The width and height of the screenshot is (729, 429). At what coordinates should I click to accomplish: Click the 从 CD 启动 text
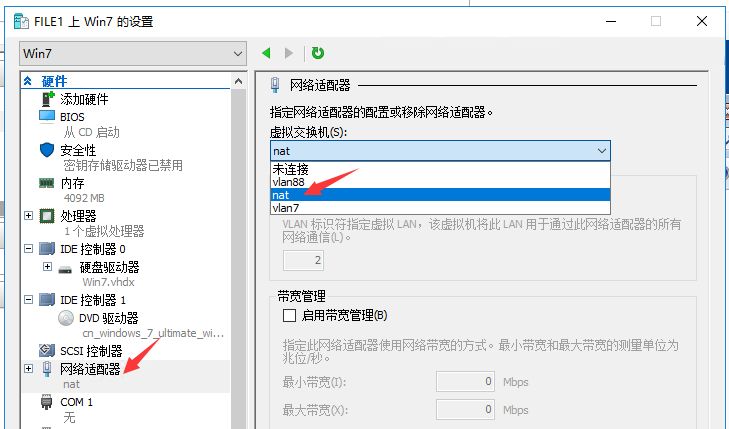[92, 132]
